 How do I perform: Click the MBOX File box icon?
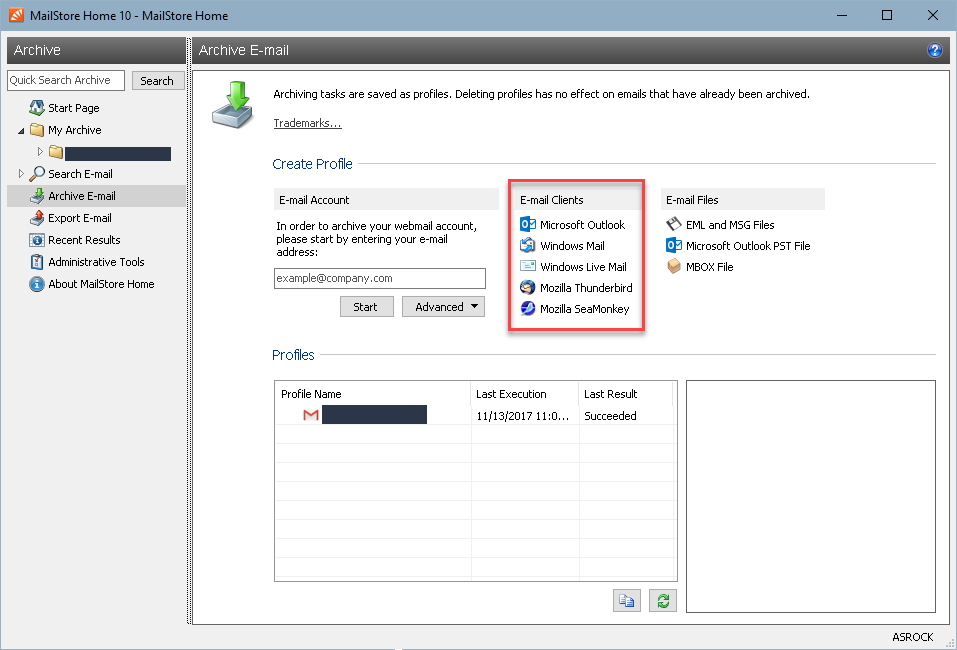click(674, 267)
